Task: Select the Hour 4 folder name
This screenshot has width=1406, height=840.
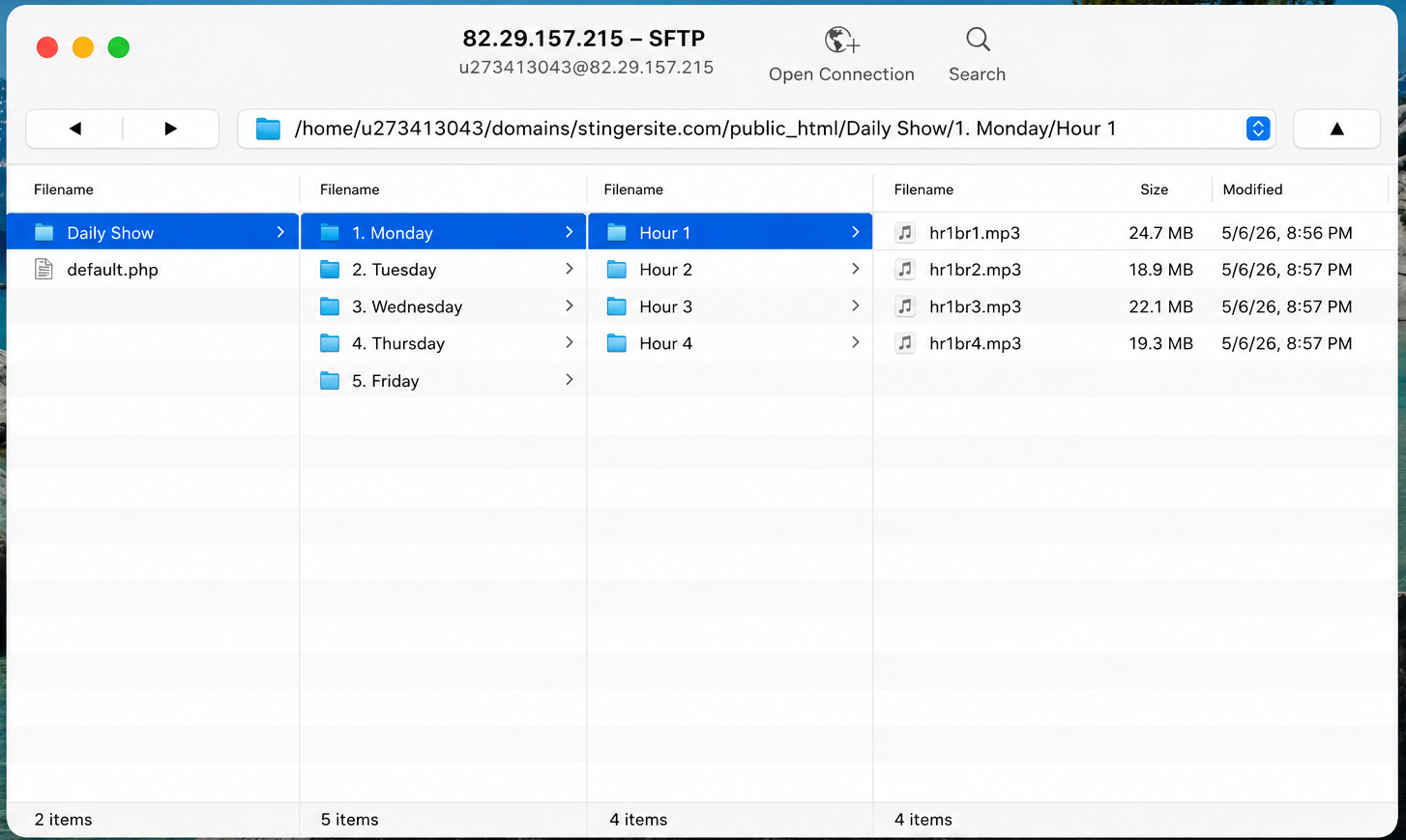Action: [x=665, y=343]
